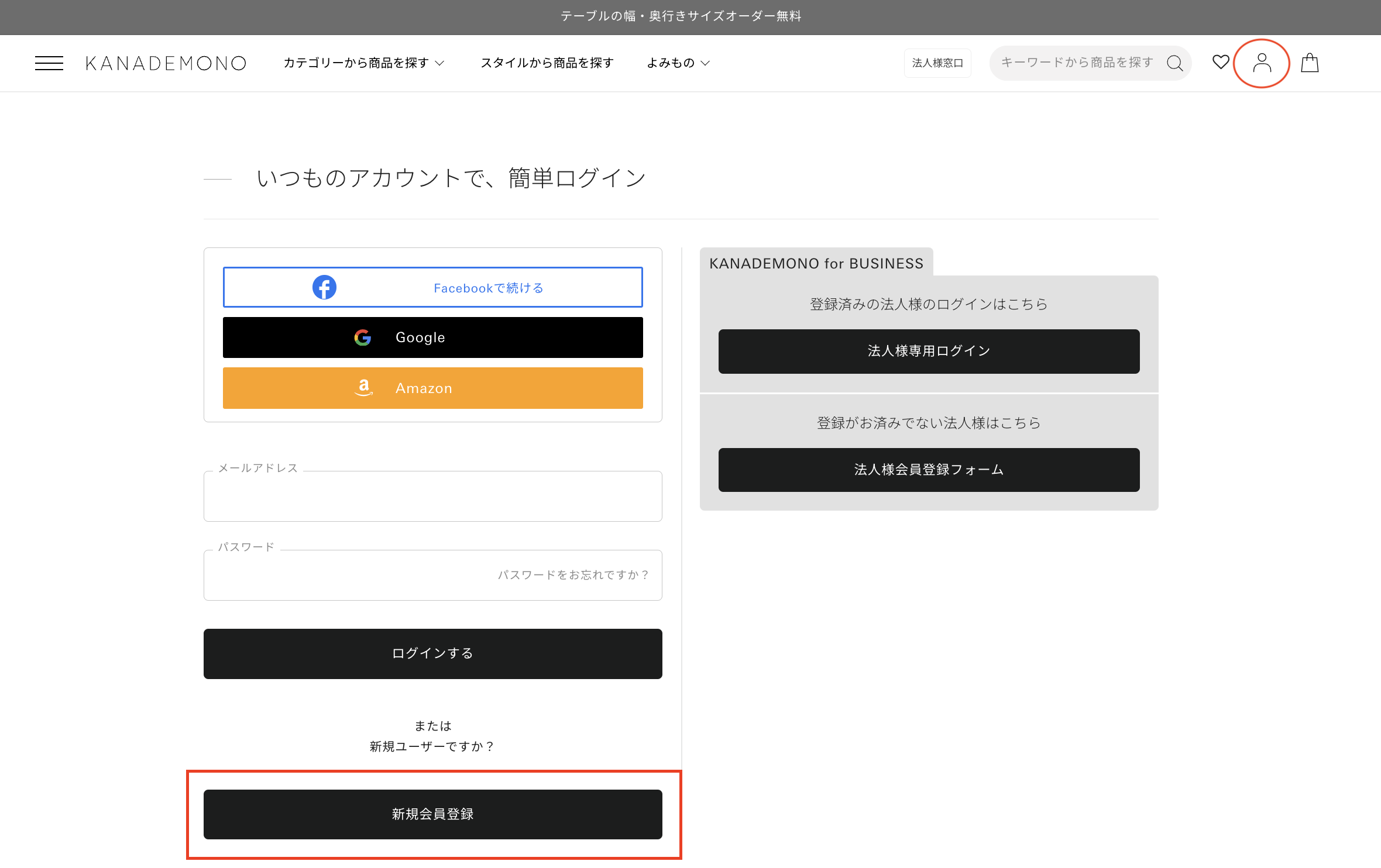Click the account user icon
The image size is (1381, 868).
pyautogui.click(x=1262, y=63)
